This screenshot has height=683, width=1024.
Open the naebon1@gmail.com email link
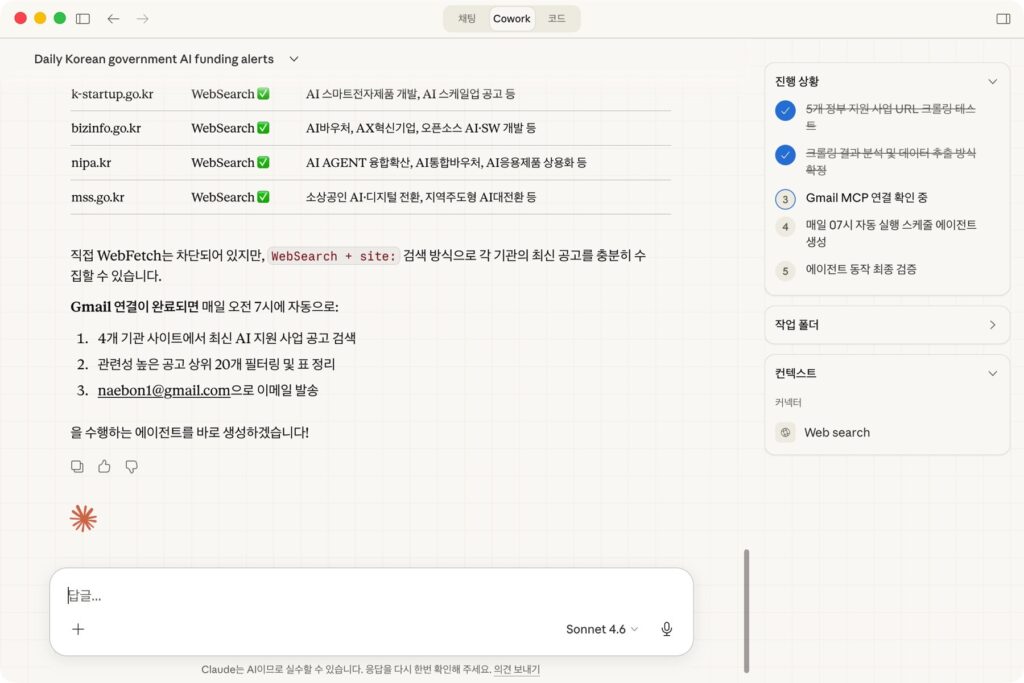tap(164, 390)
